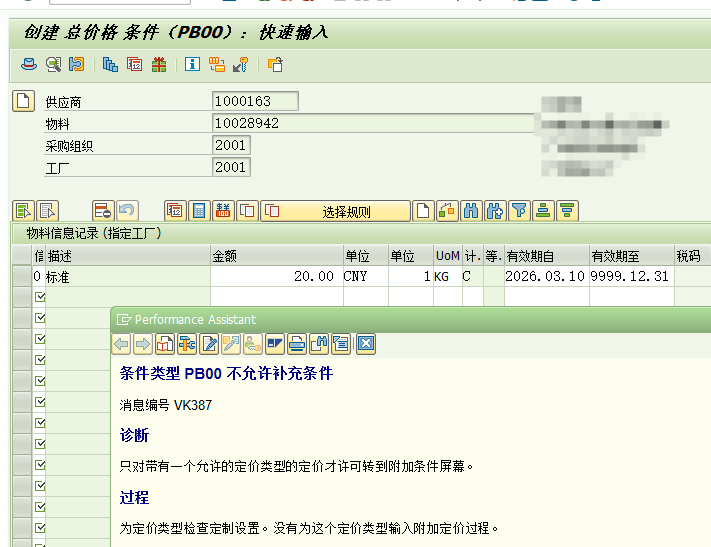
Task: Click the new page button beside 供应商
Action: pos(22,101)
